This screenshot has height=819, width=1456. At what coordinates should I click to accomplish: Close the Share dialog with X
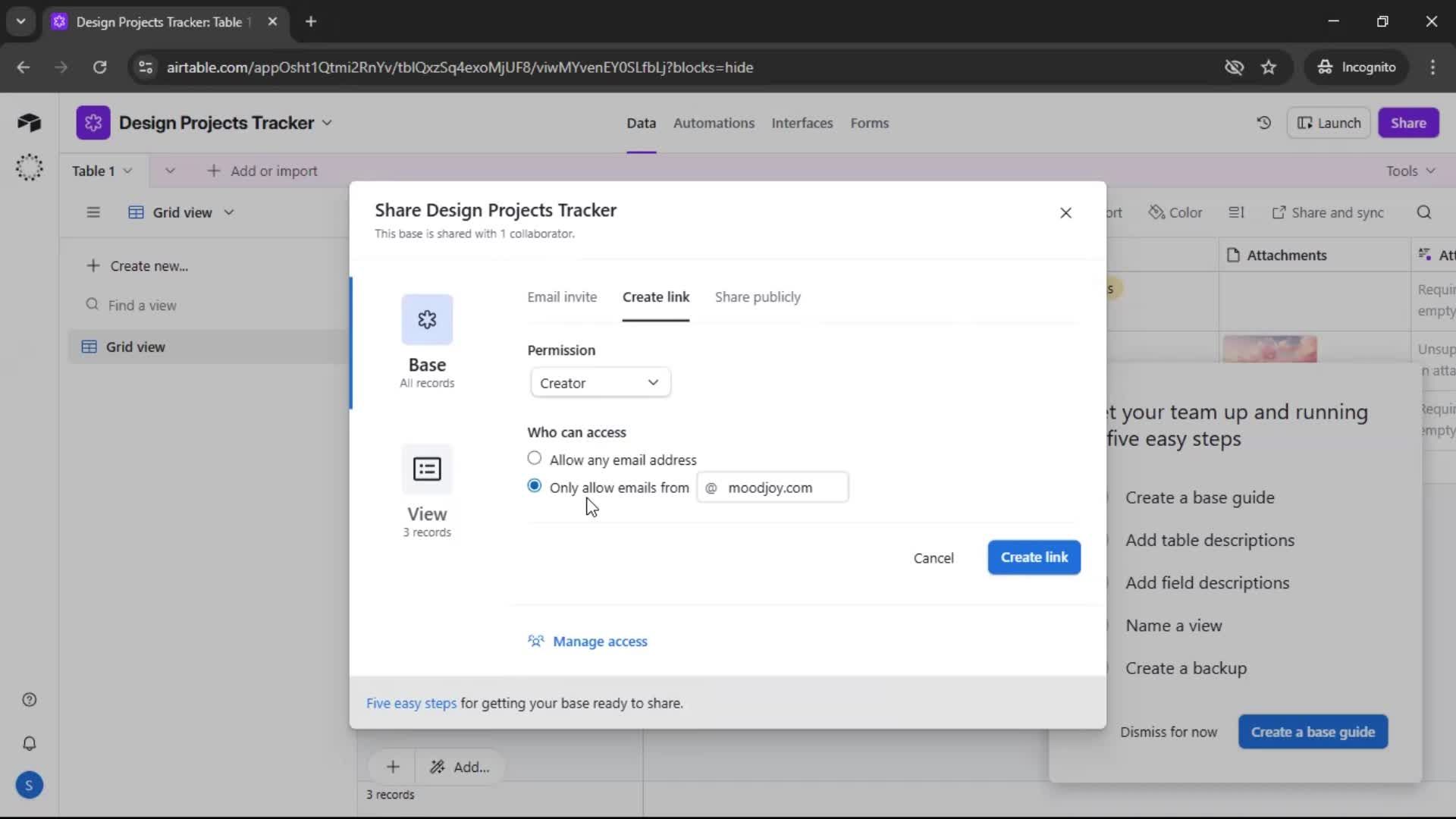[x=1065, y=213]
